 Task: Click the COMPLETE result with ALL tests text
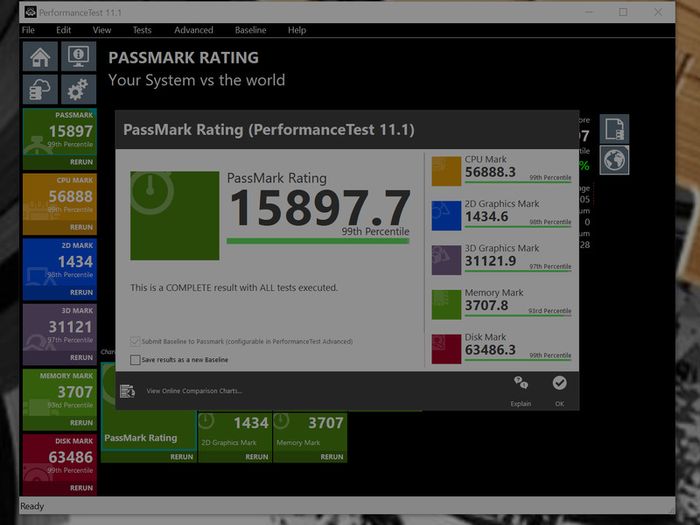pyautogui.click(x=234, y=288)
